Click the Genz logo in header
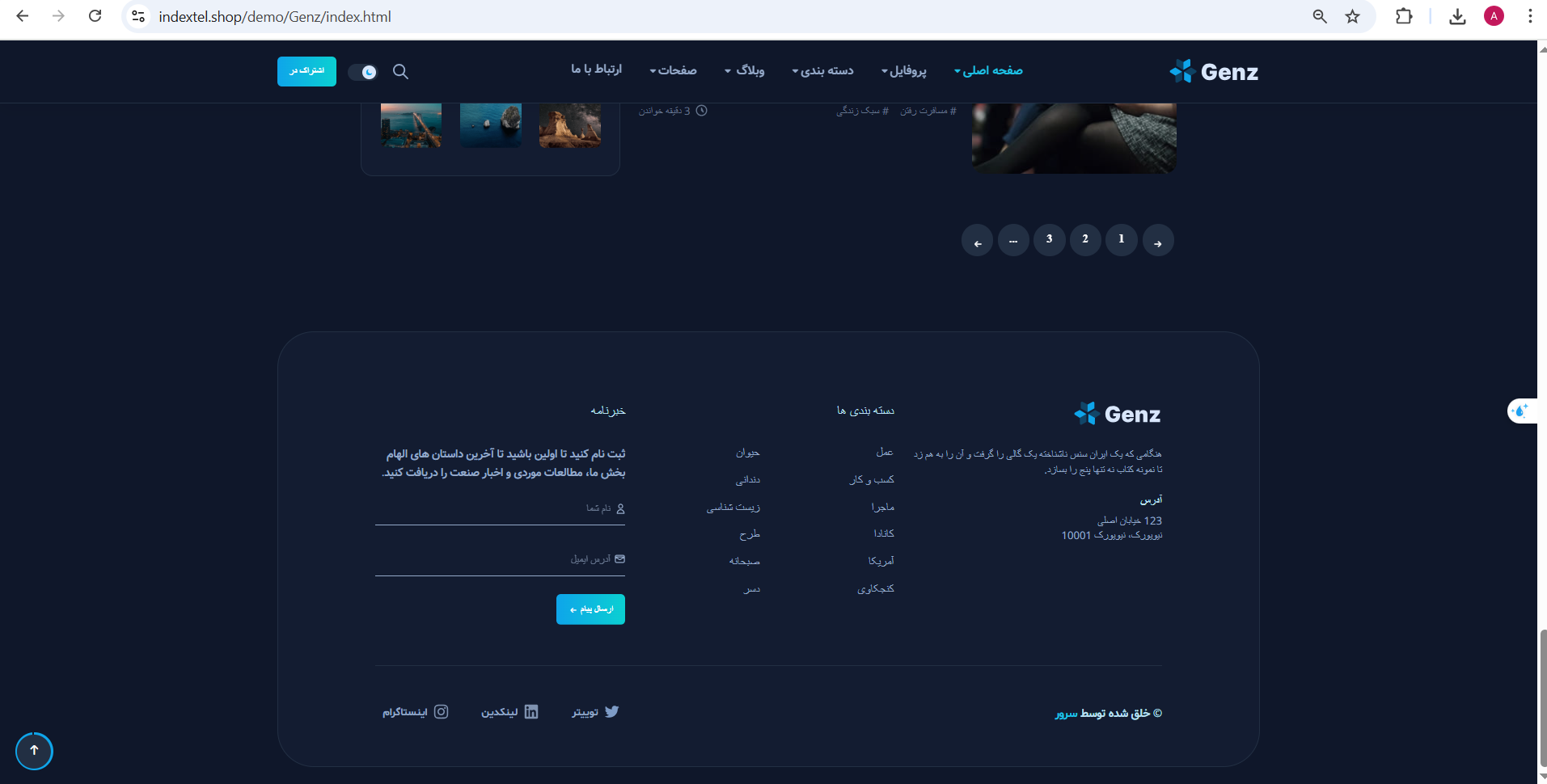Image resolution: width=1547 pixels, height=784 pixels. [1214, 72]
